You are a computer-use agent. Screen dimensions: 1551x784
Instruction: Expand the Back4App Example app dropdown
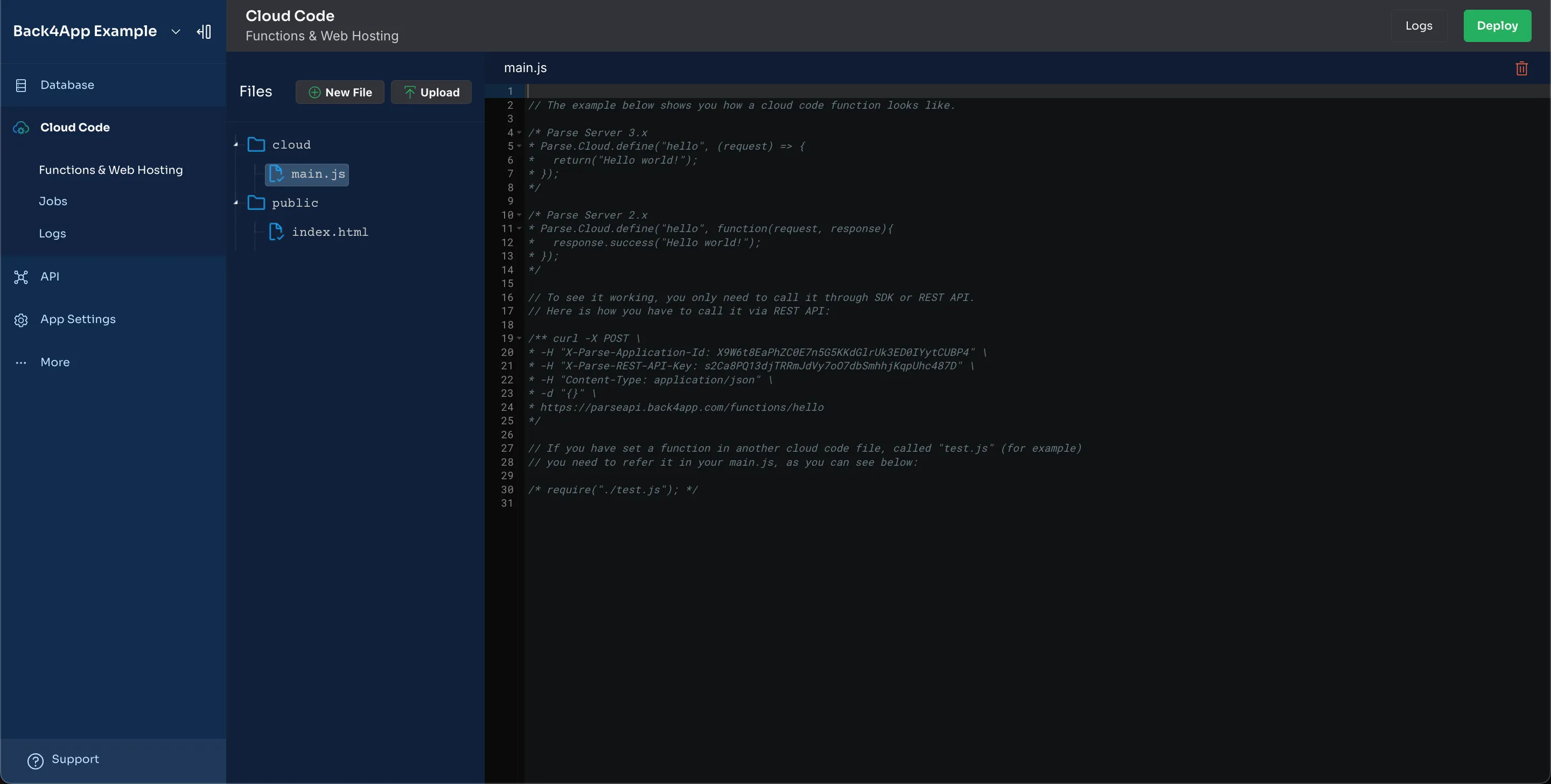(x=175, y=31)
